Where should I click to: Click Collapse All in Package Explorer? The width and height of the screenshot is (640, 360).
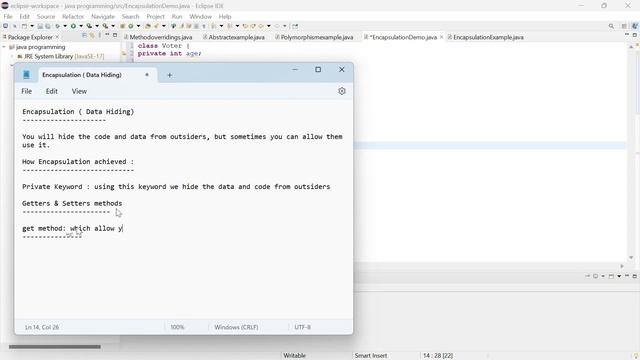pyautogui.click(x=84, y=36)
